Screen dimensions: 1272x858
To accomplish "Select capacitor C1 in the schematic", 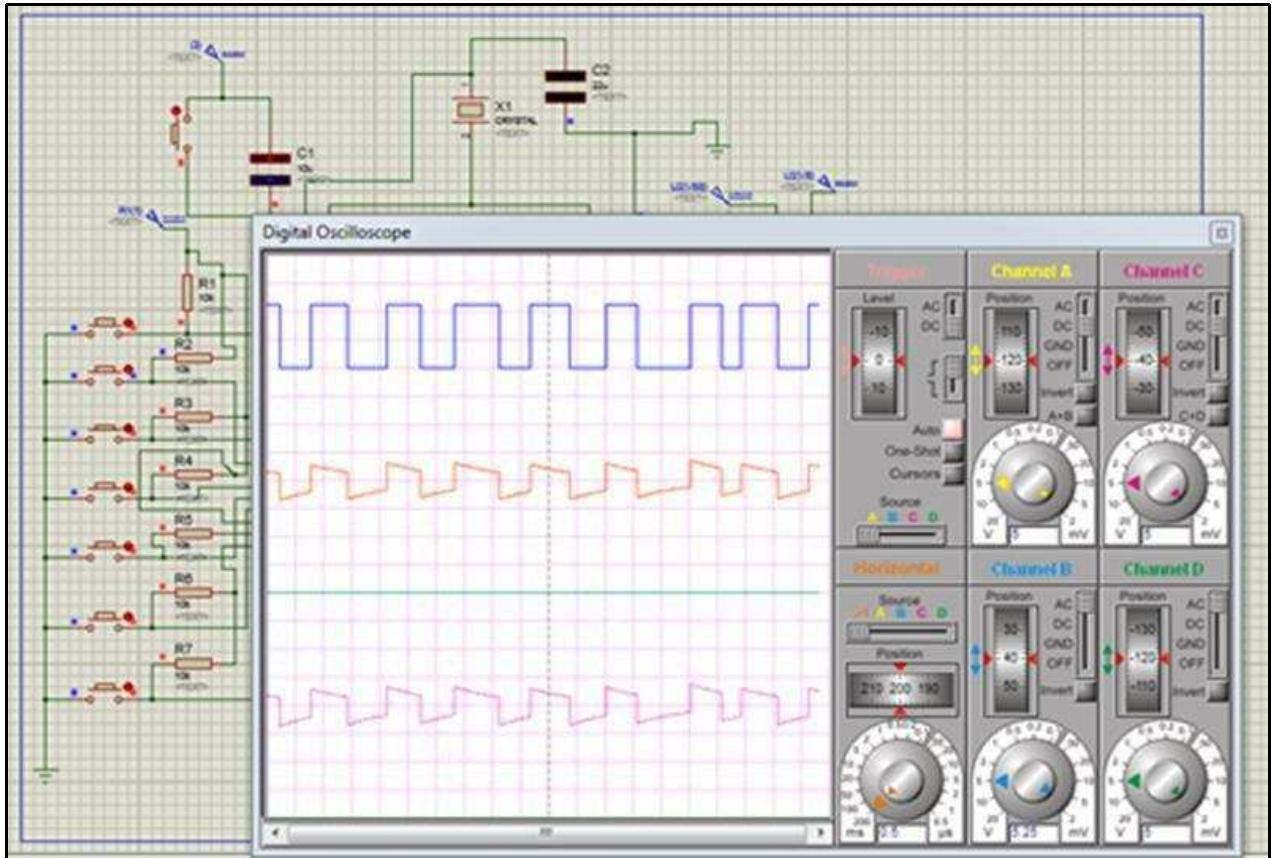I will (269, 168).
